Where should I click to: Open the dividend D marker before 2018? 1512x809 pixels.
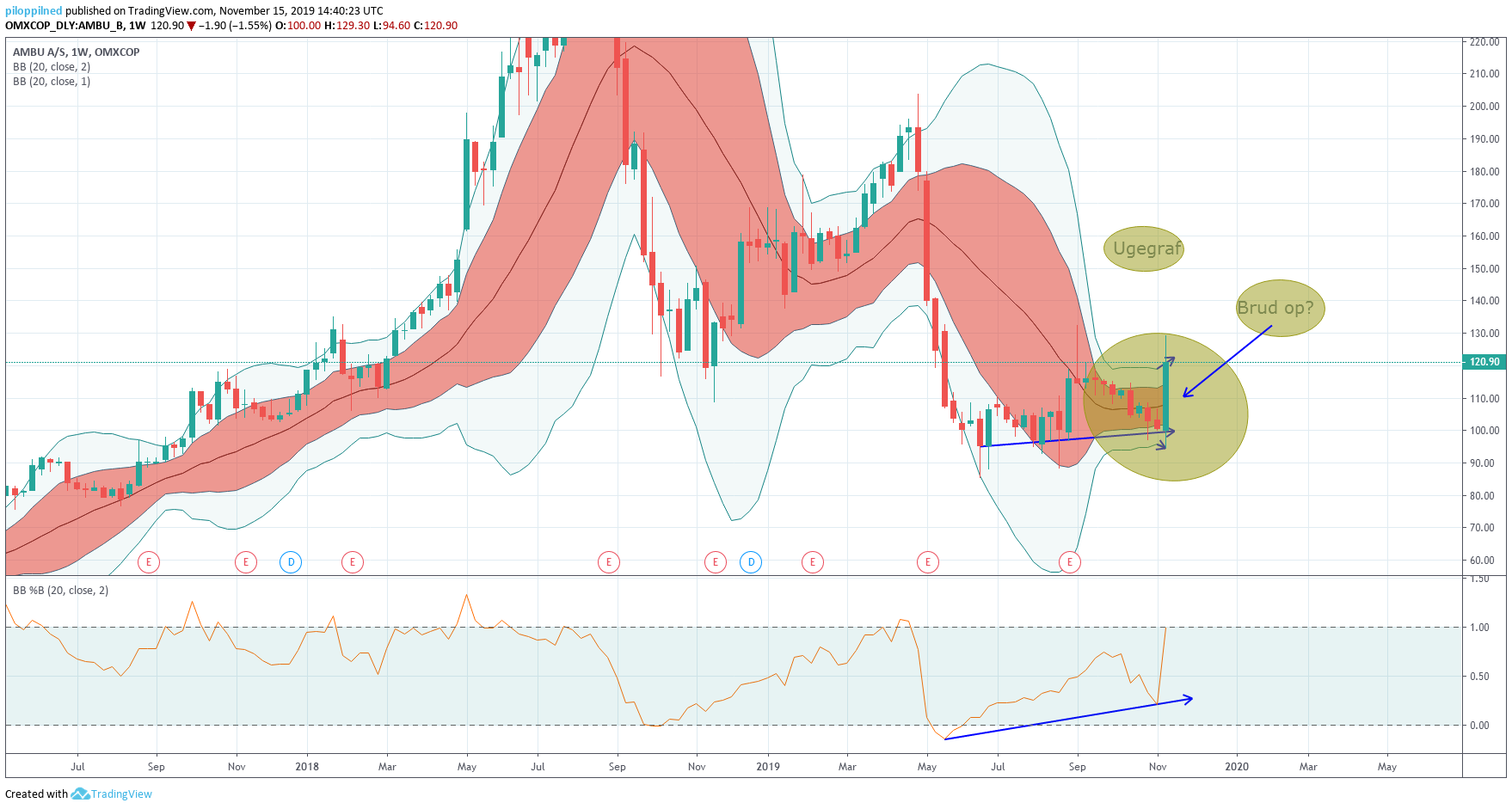(x=291, y=562)
